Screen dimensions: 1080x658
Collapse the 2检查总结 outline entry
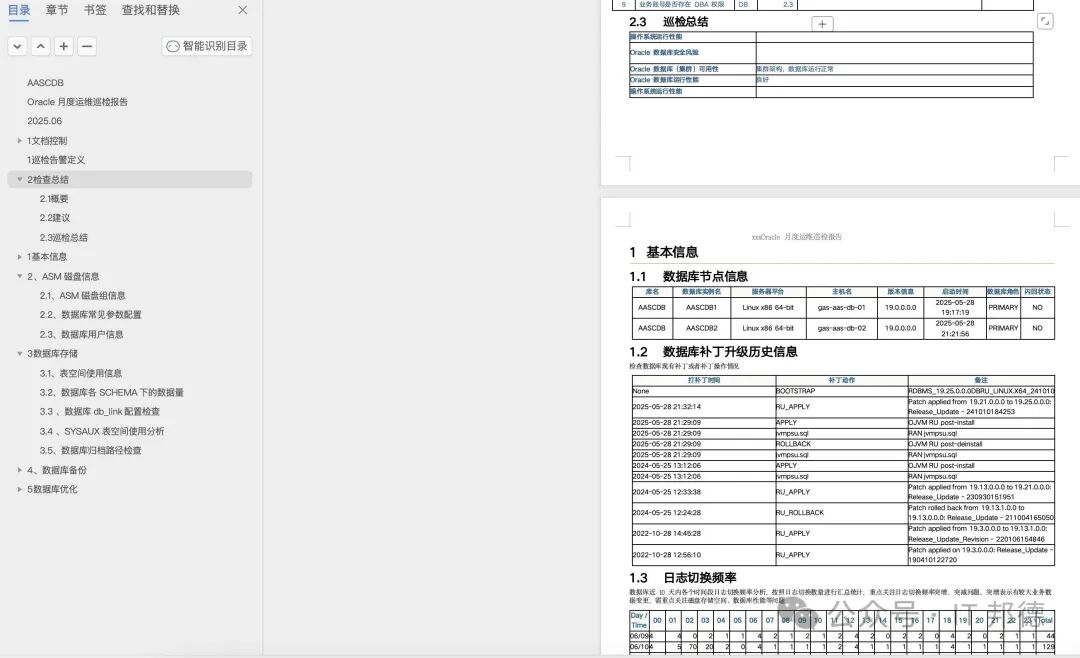(x=19, y=179)
